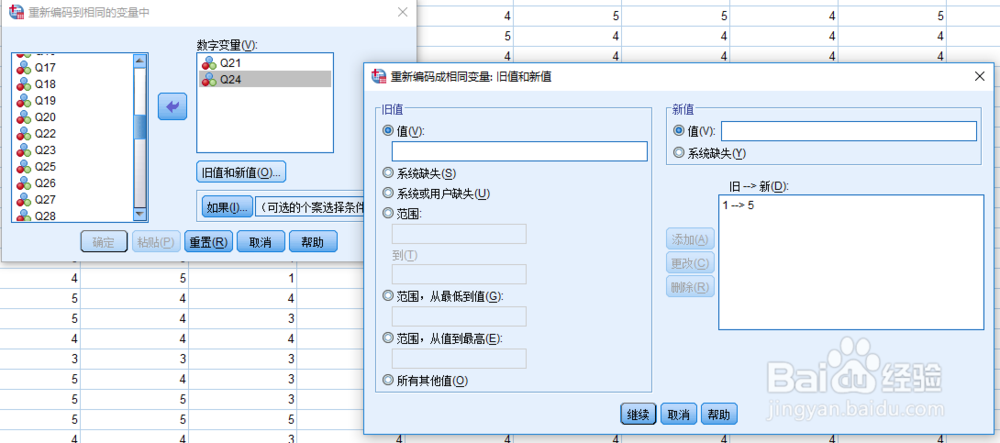This screenshot has height=443, width=1000.
Task: Select the Q17 variable icon in list
Action: pos(24,67)
